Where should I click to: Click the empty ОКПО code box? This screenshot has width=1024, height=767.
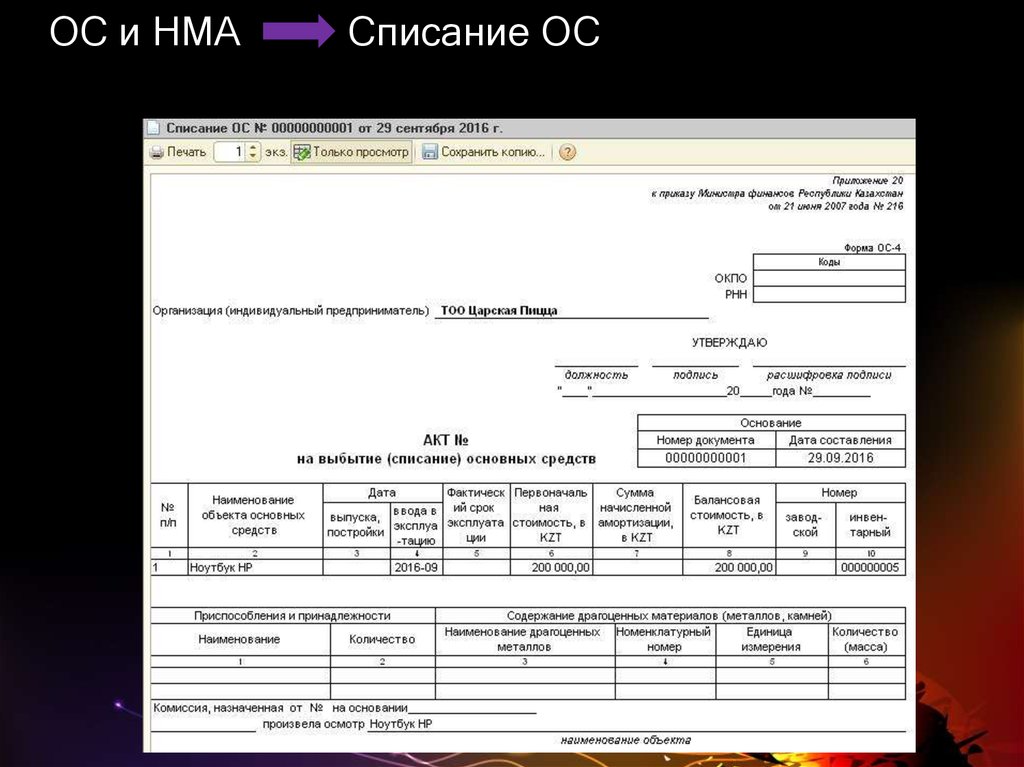(829, 278)
